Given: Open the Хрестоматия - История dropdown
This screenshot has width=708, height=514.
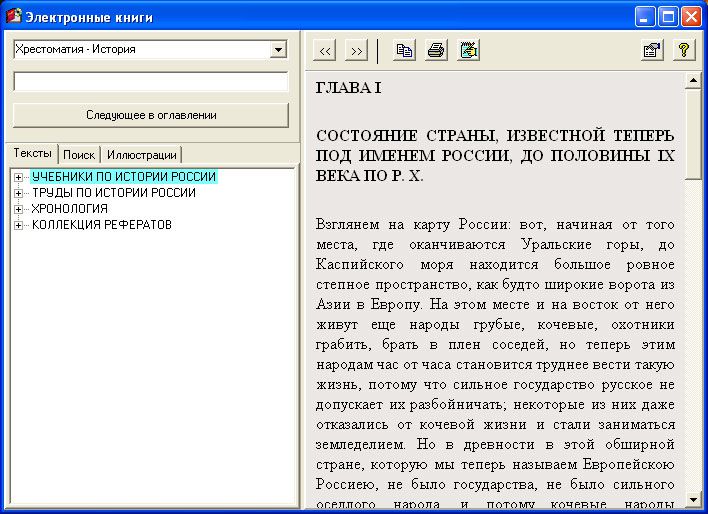Looking at the screenshot, I should click(x=278, y=49).
